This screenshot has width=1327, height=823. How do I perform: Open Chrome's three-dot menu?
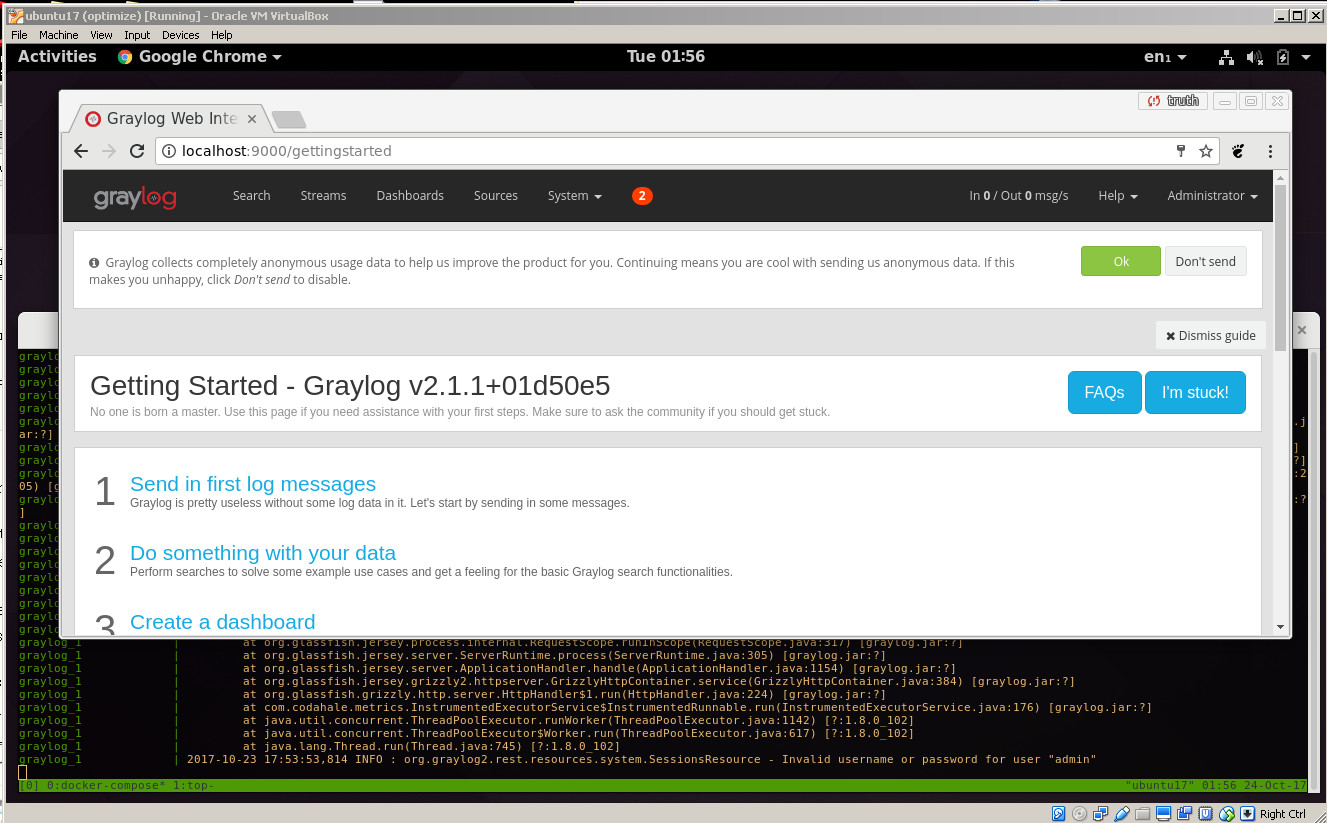pyautogui.click(x=1270, y=151)
